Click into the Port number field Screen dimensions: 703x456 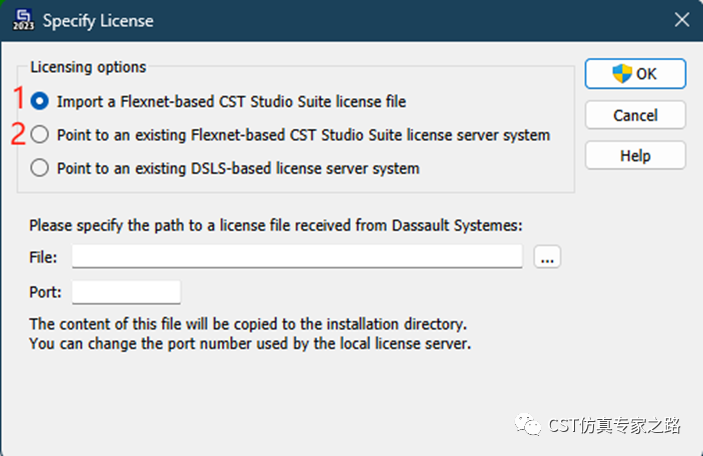[x=126, y=292]
